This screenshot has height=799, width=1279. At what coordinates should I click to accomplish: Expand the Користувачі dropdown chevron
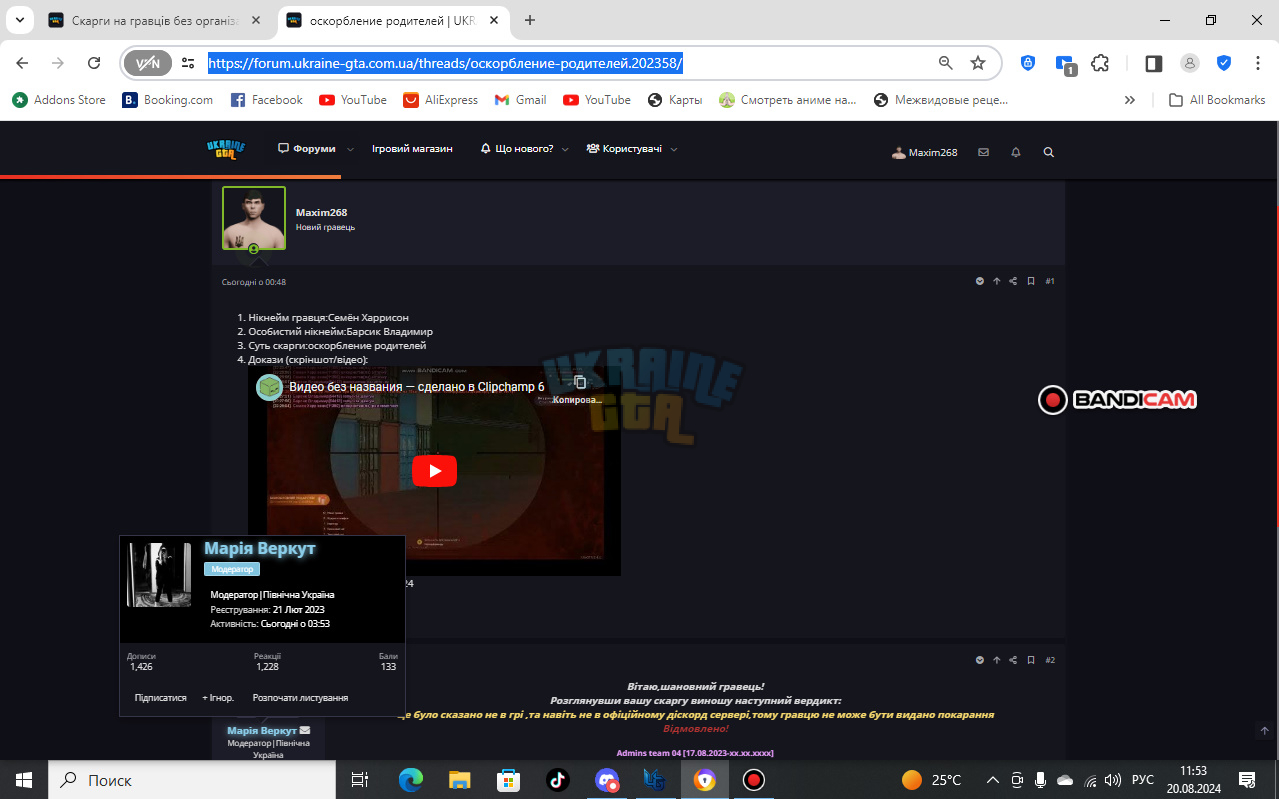[674, 149]
